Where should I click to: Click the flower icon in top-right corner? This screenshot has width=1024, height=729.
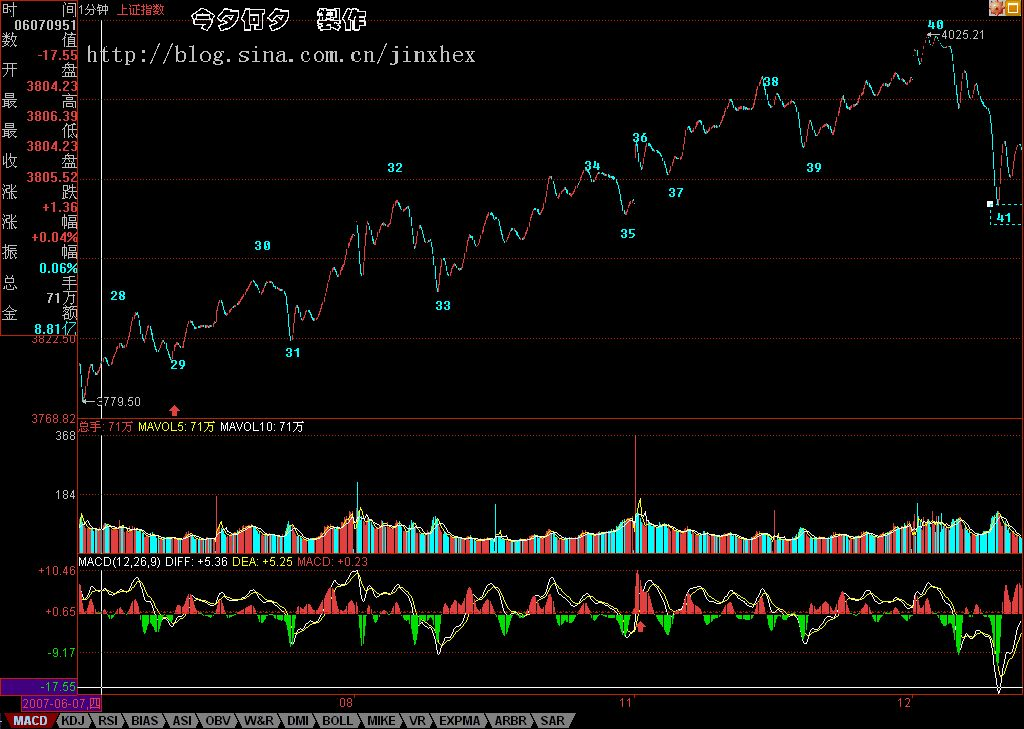coord(997,8)
